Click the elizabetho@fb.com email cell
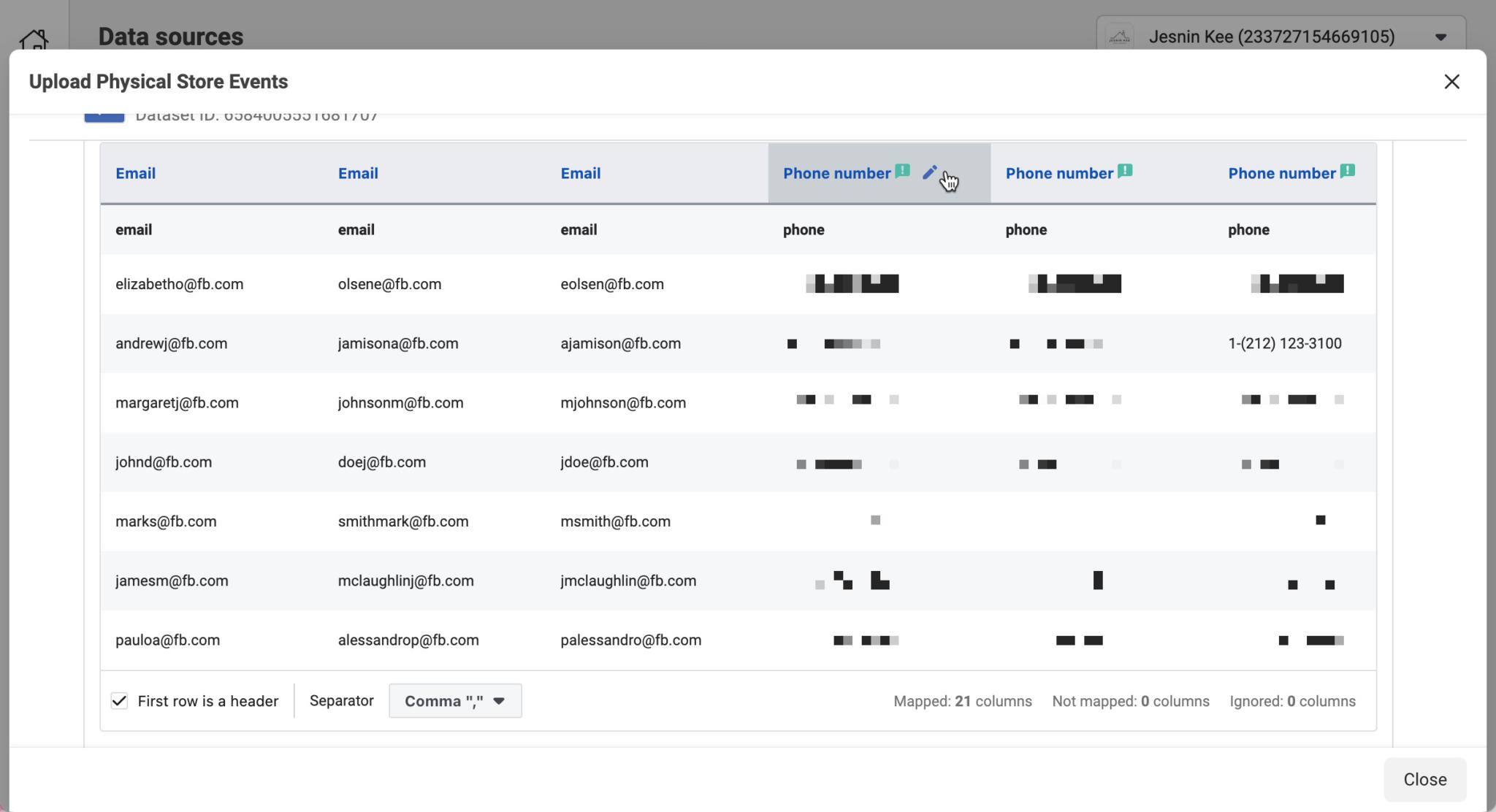1496x812 pixels. [180, 284]
